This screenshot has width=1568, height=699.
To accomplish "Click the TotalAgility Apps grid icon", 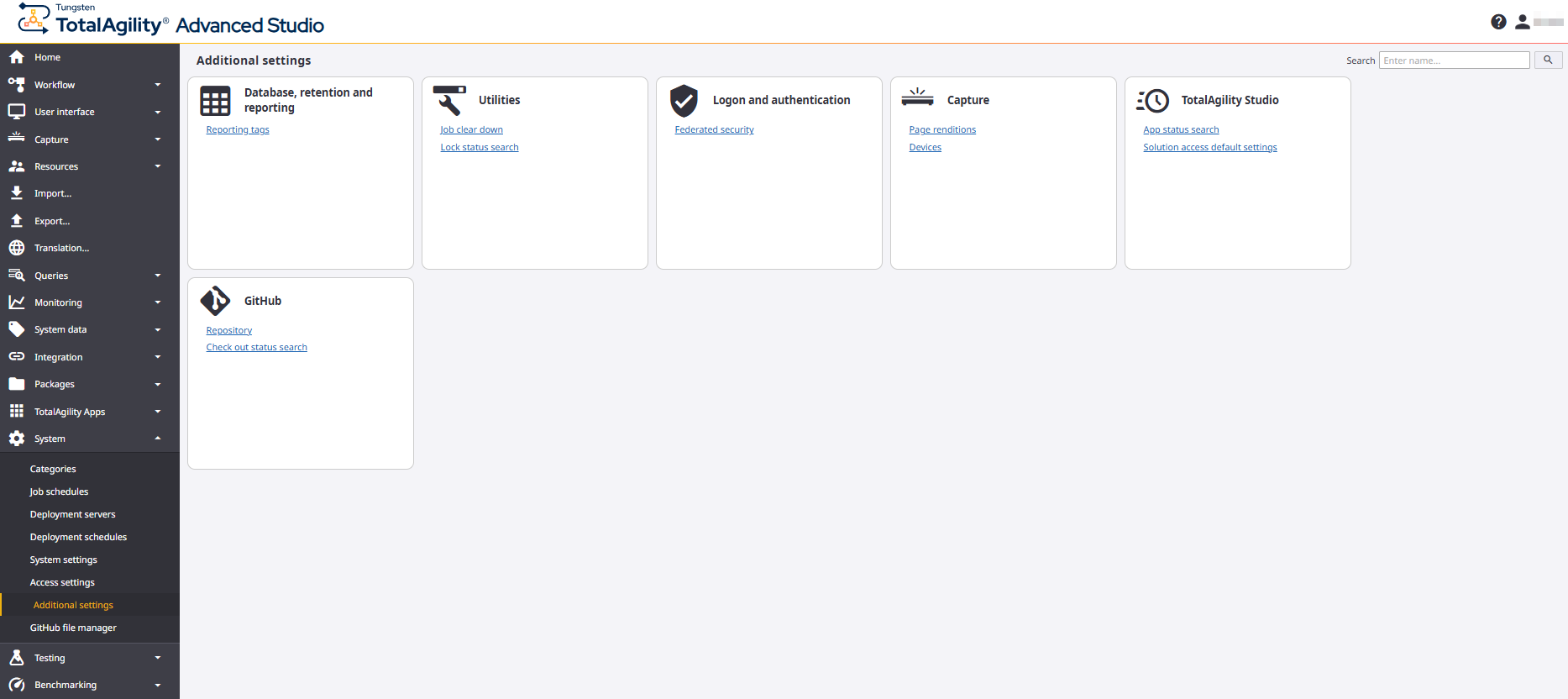I will pos(17,411).
